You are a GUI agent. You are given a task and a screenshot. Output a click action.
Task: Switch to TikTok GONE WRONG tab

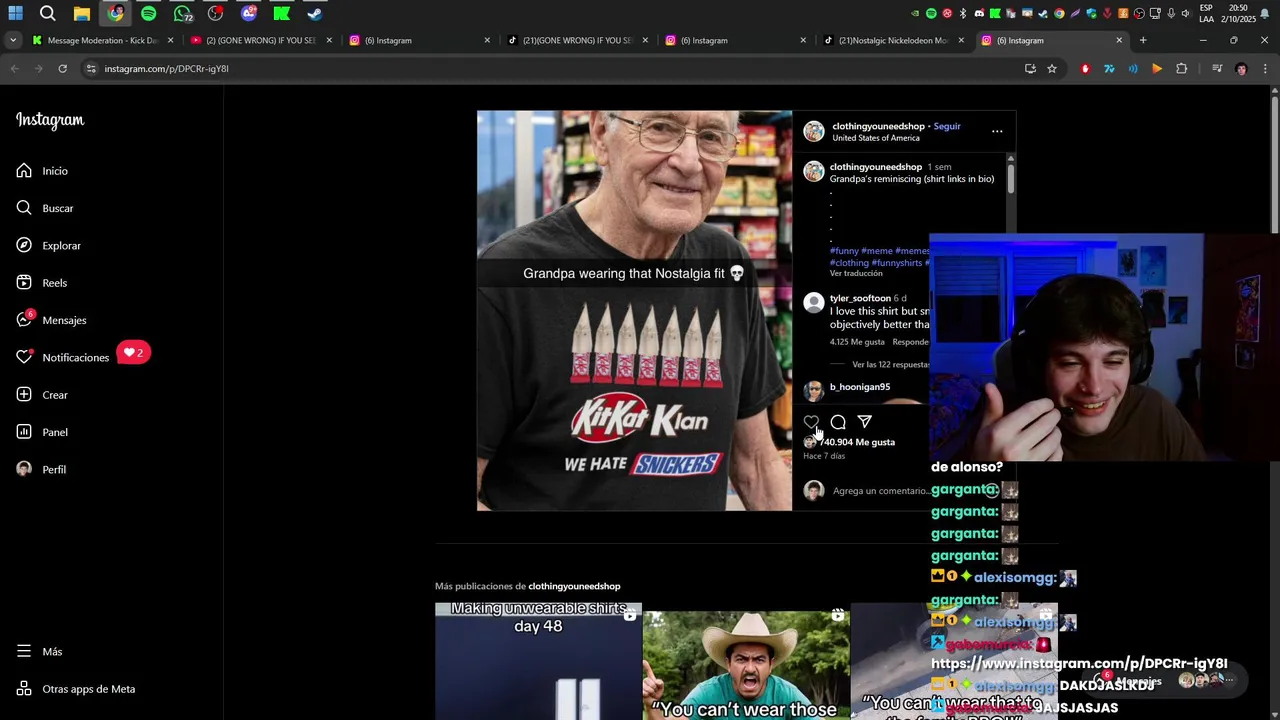pyautogui.click(x=576, y=41)
